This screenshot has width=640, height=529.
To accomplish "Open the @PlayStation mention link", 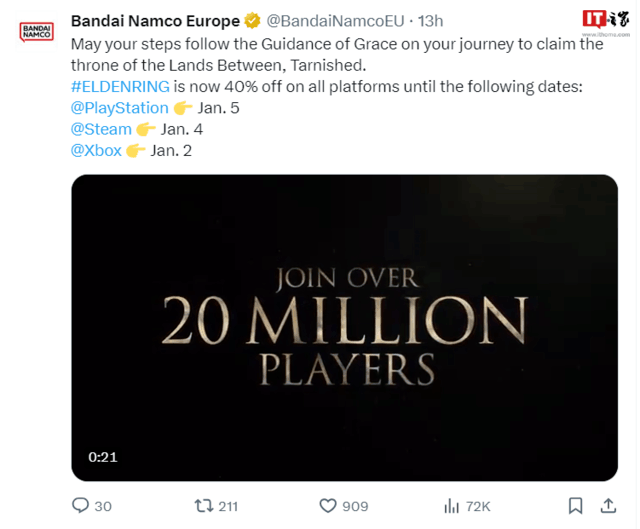I will click(118, 108).
